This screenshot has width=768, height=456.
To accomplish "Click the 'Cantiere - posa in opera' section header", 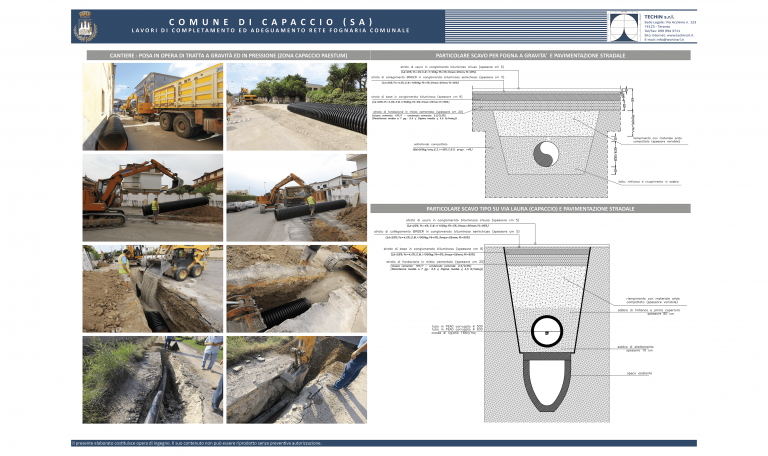I will tap(224, 56).
